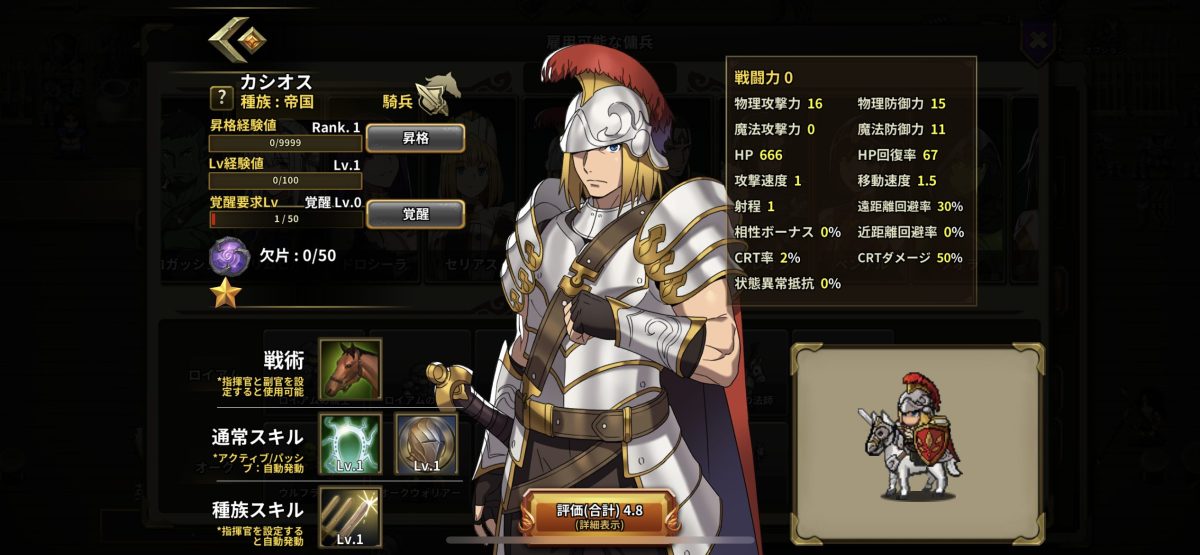This screenshot has width=1200, height=555.
Task: Tap the cavalry class shield icon
Action: [437, 93]
